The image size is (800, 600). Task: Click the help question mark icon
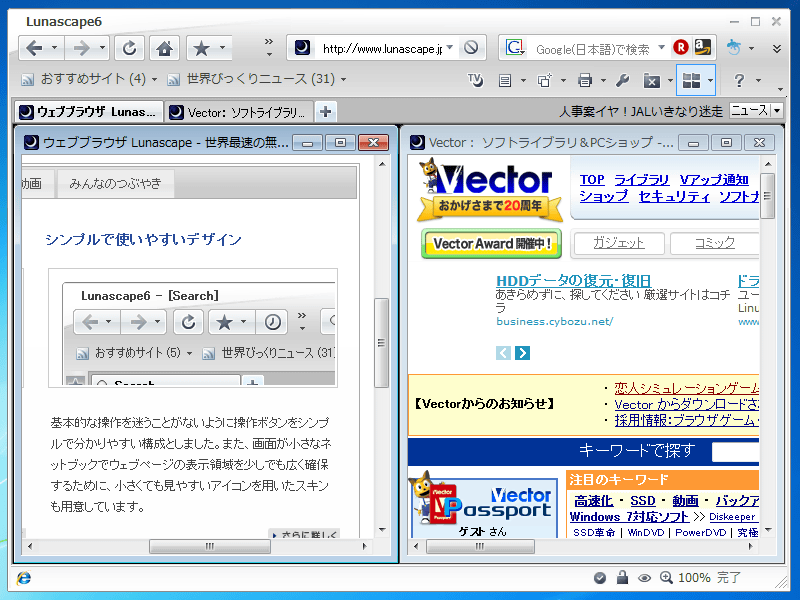(x=739, y=80)
